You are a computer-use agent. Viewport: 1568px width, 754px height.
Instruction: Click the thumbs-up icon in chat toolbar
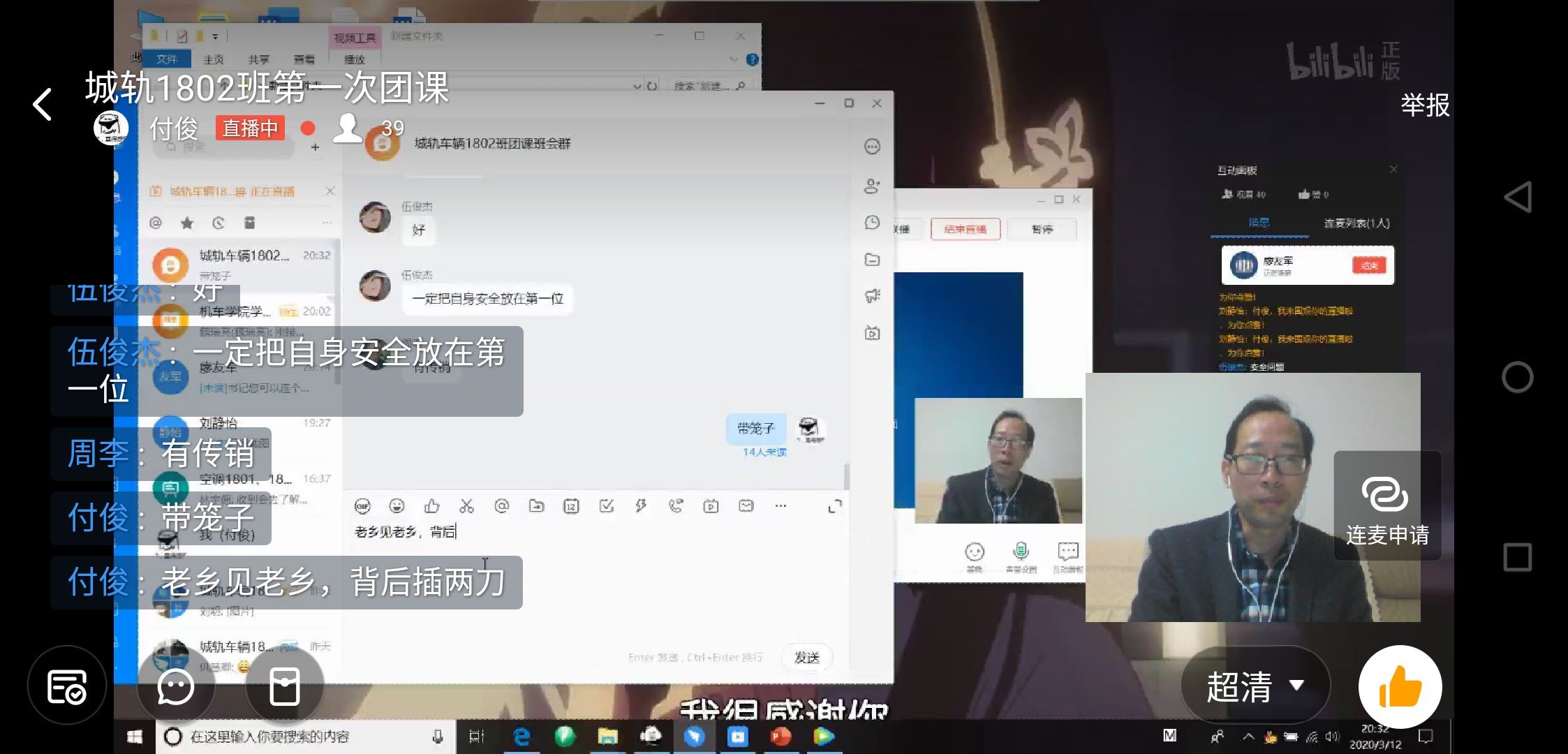431,505
